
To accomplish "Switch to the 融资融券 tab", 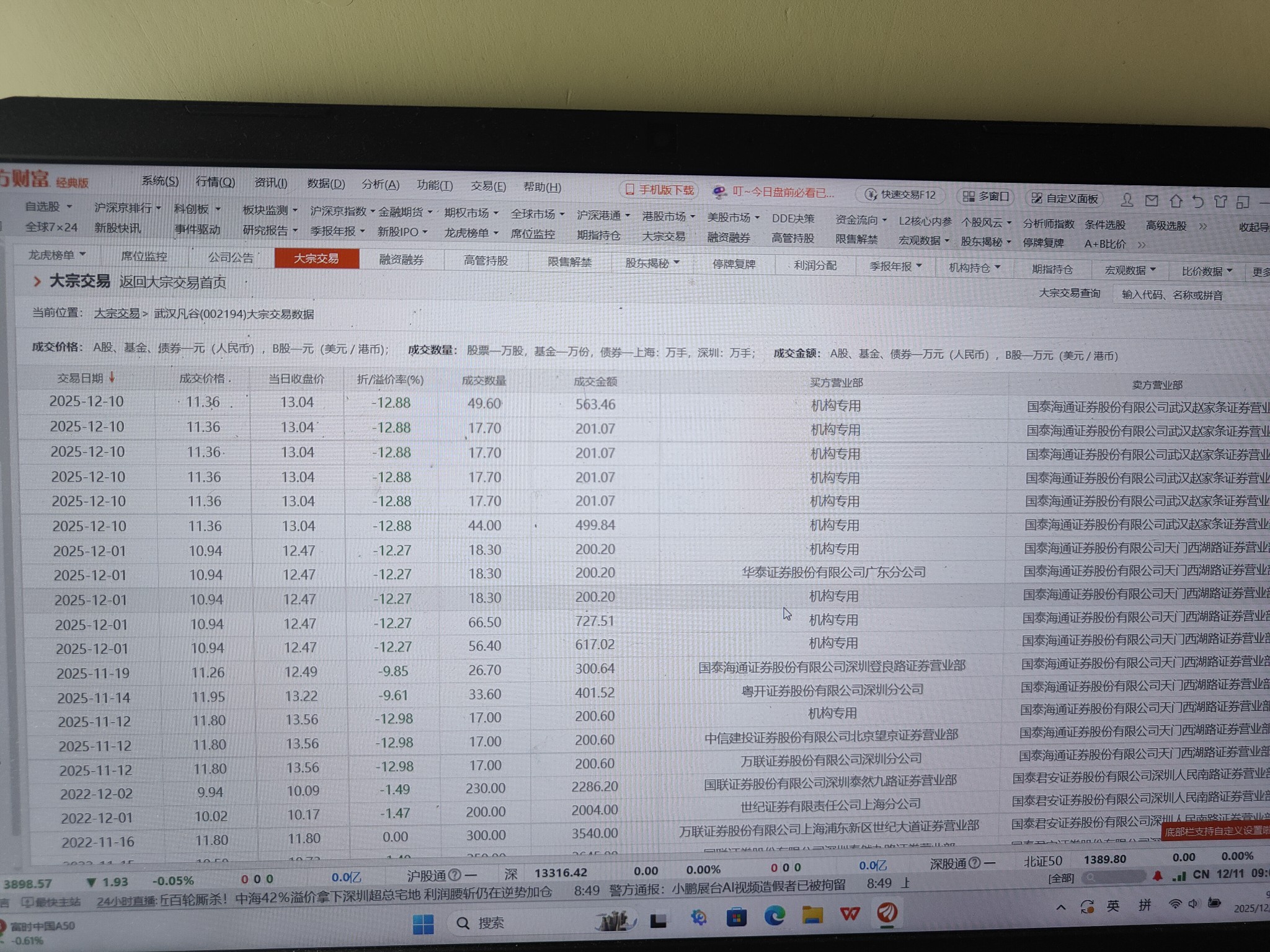I will [401, 260].
